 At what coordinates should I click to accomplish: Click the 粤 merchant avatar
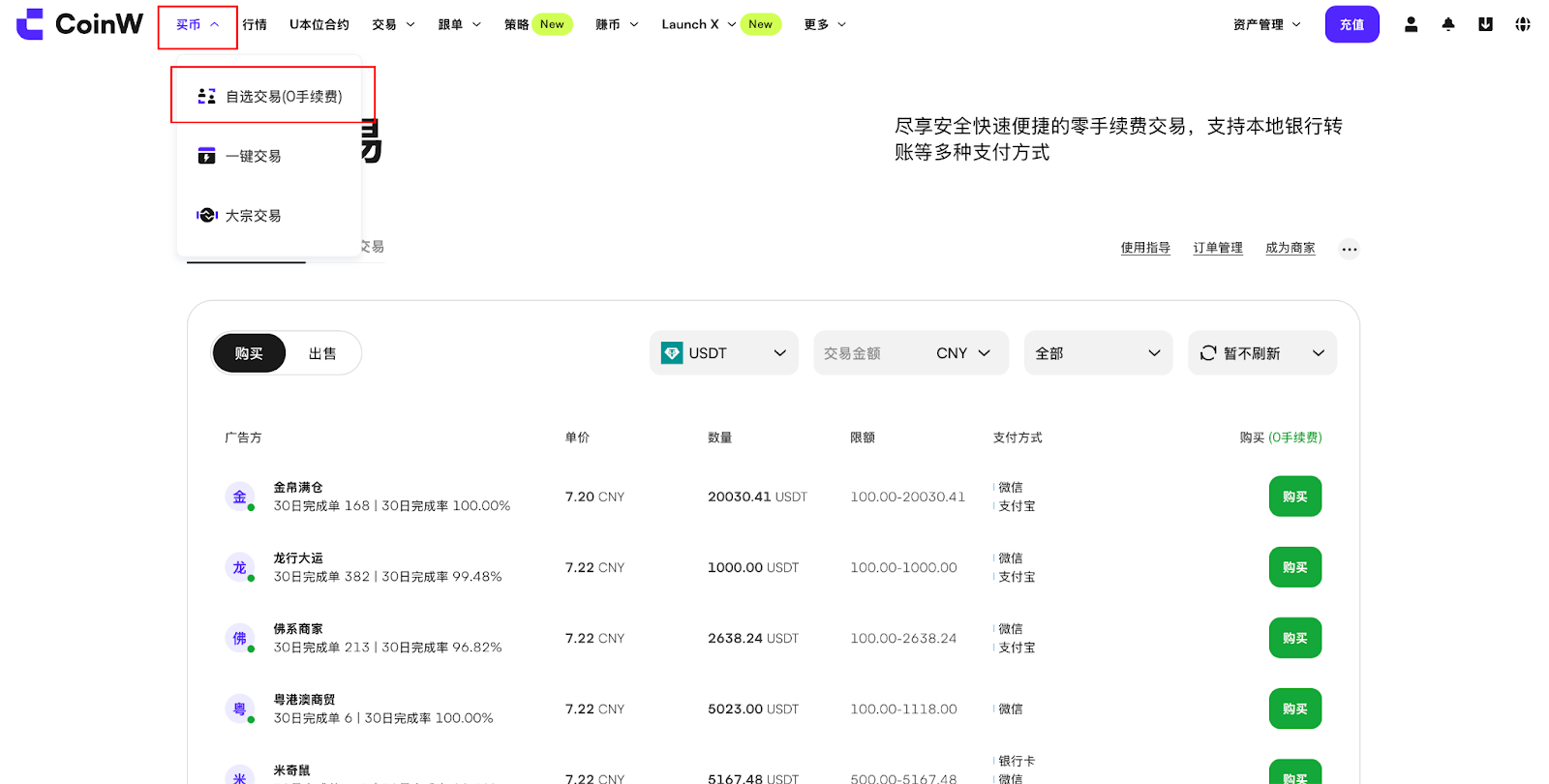pyautogui.click(x=239, y=709)
